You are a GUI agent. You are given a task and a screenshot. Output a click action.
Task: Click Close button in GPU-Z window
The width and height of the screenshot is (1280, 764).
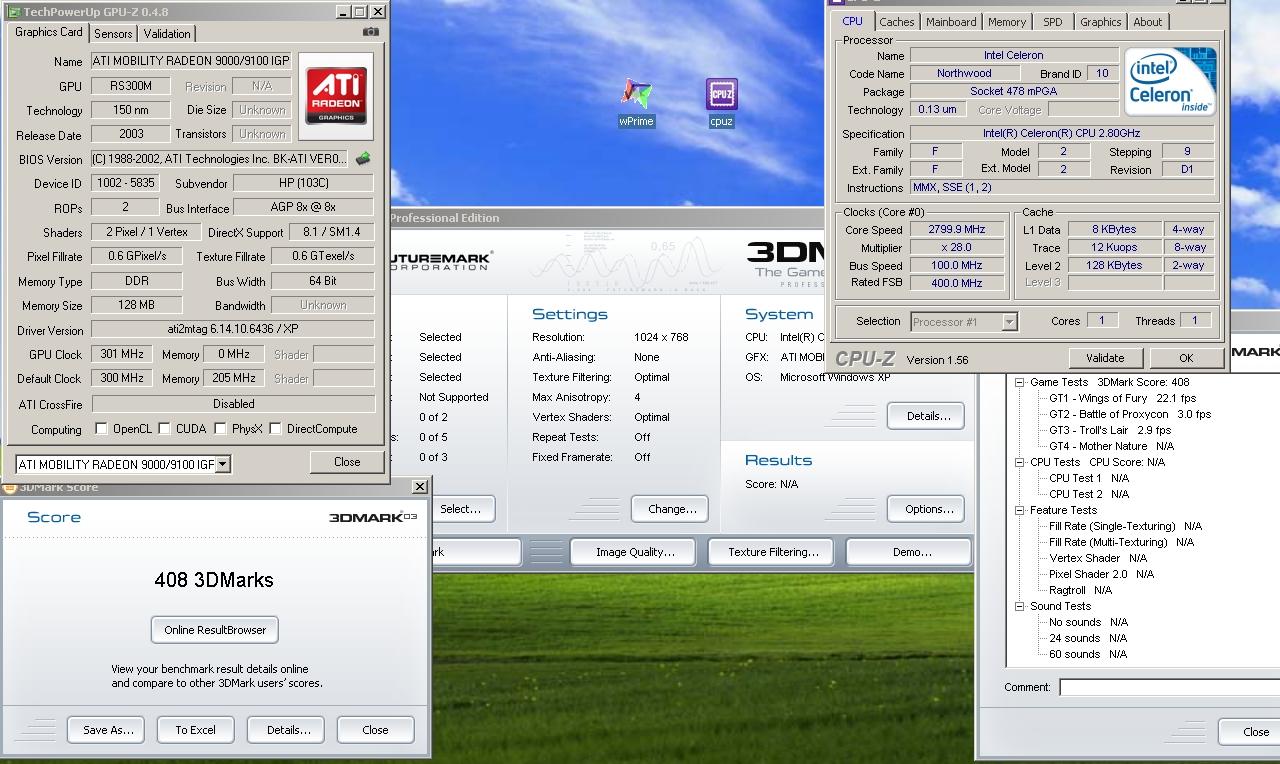347,462
